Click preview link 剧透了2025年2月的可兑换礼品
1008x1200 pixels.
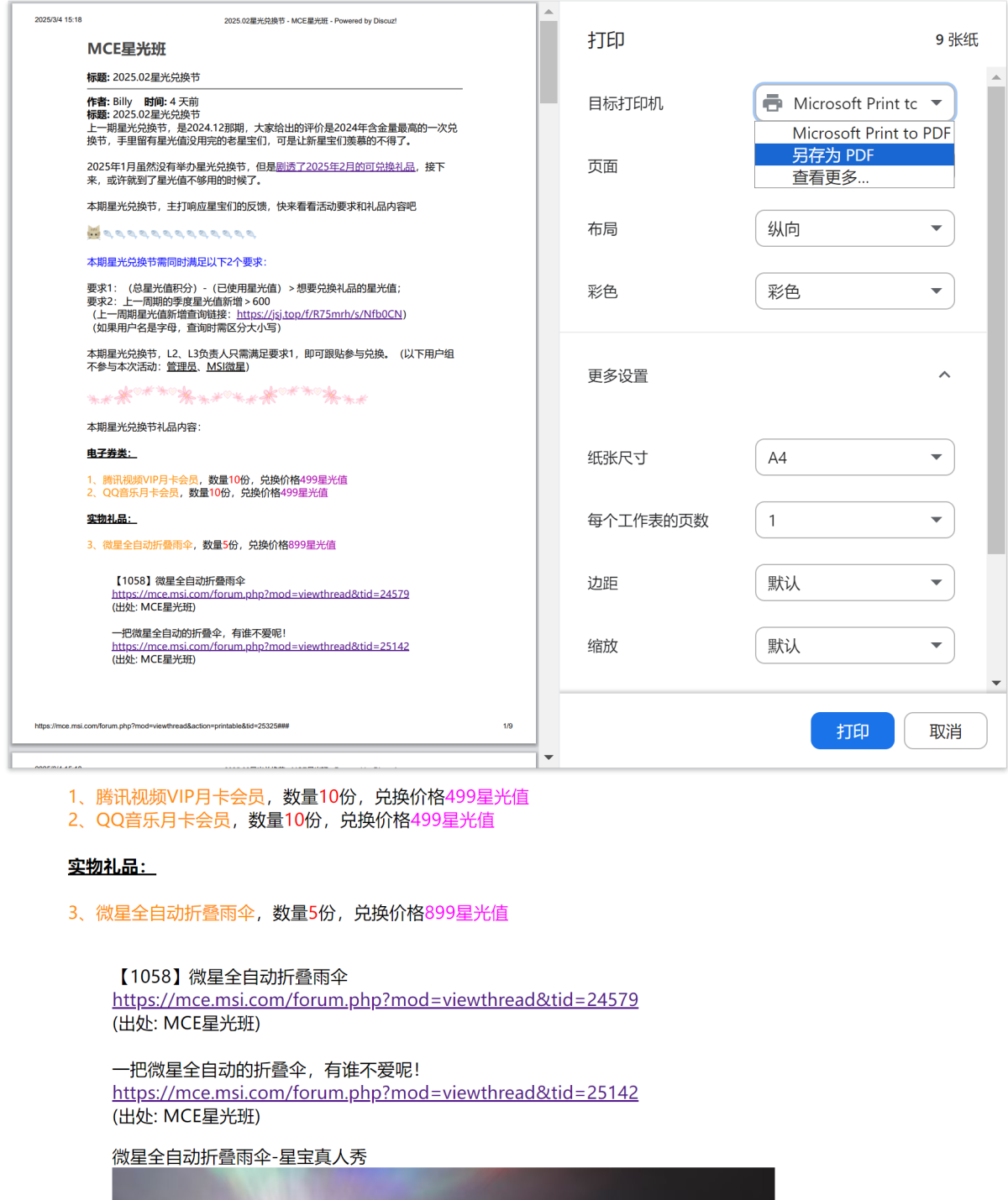coord(345,167)
